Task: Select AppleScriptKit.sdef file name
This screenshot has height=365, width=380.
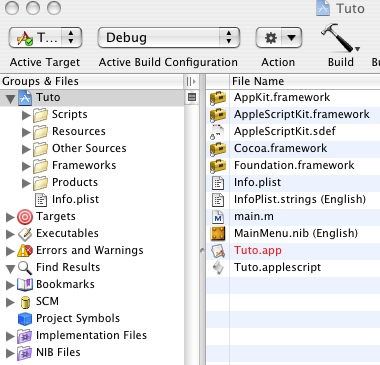Action: [x=285, y=131]
